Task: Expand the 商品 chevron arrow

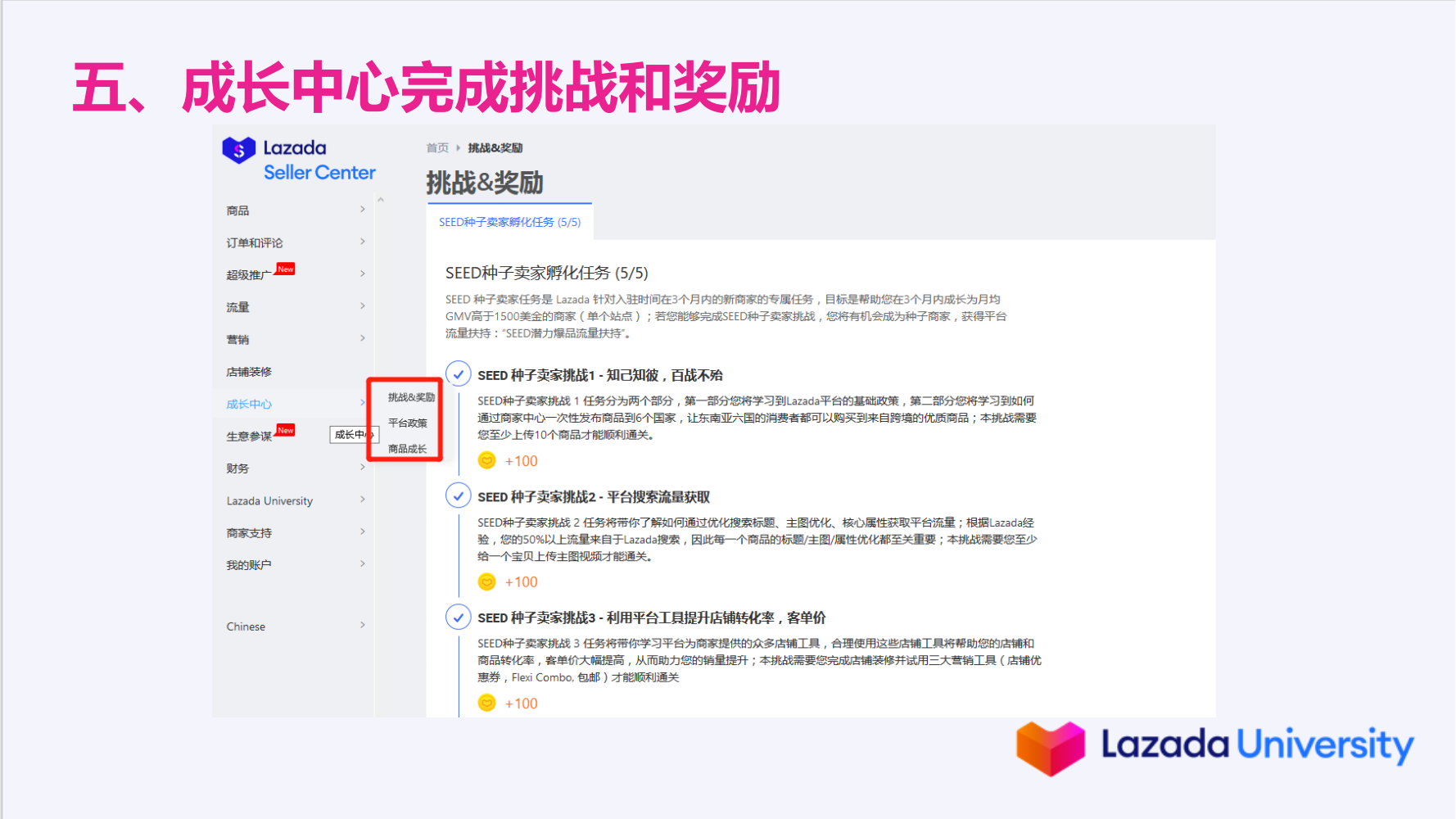Action: pyautogui.click(x=363, y=210)
